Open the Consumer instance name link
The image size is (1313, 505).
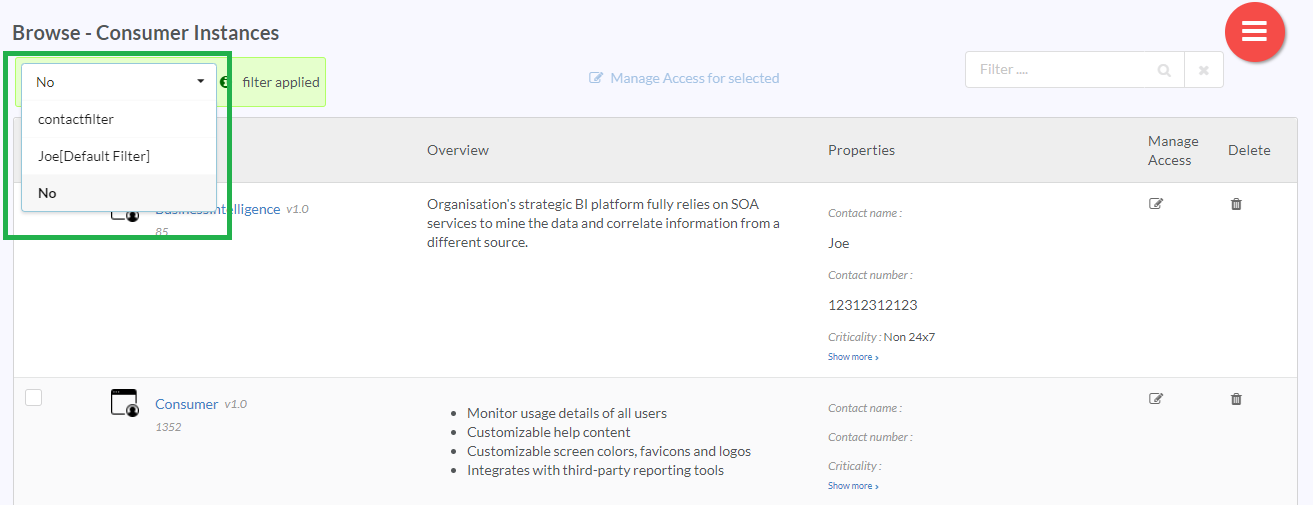[186, 404]
